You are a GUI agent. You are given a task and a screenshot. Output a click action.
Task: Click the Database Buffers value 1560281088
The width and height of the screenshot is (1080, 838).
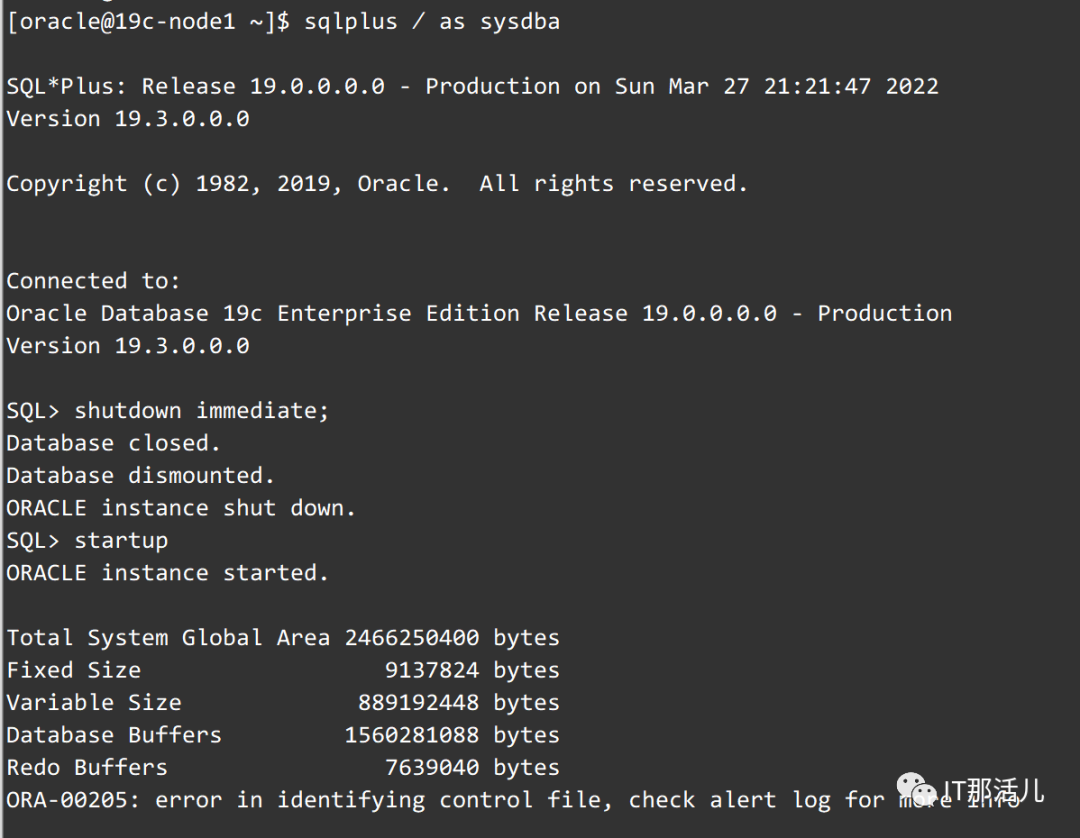[411, 735]
